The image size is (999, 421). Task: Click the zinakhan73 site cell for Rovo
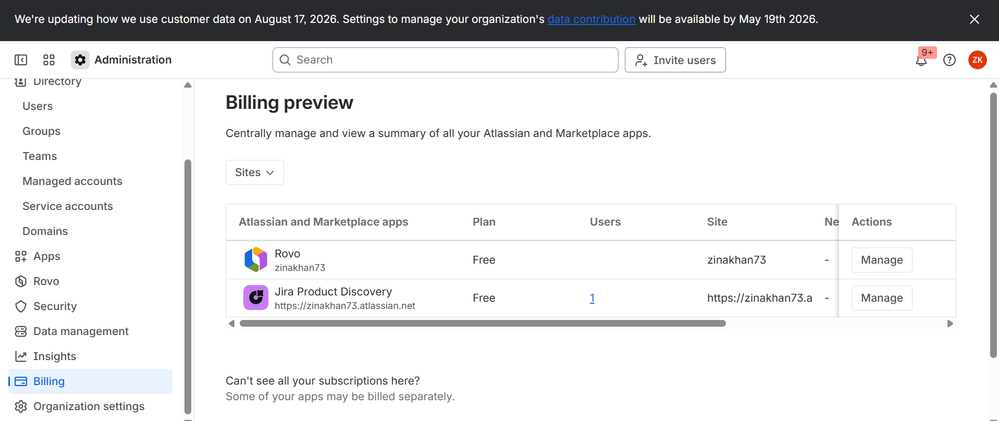737,260
